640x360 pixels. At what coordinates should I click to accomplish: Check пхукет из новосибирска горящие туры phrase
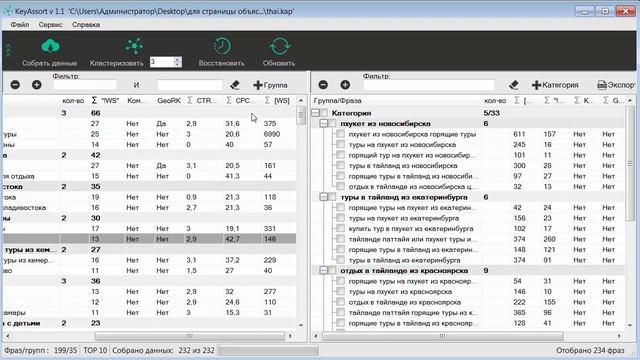(x=340, y=134)
